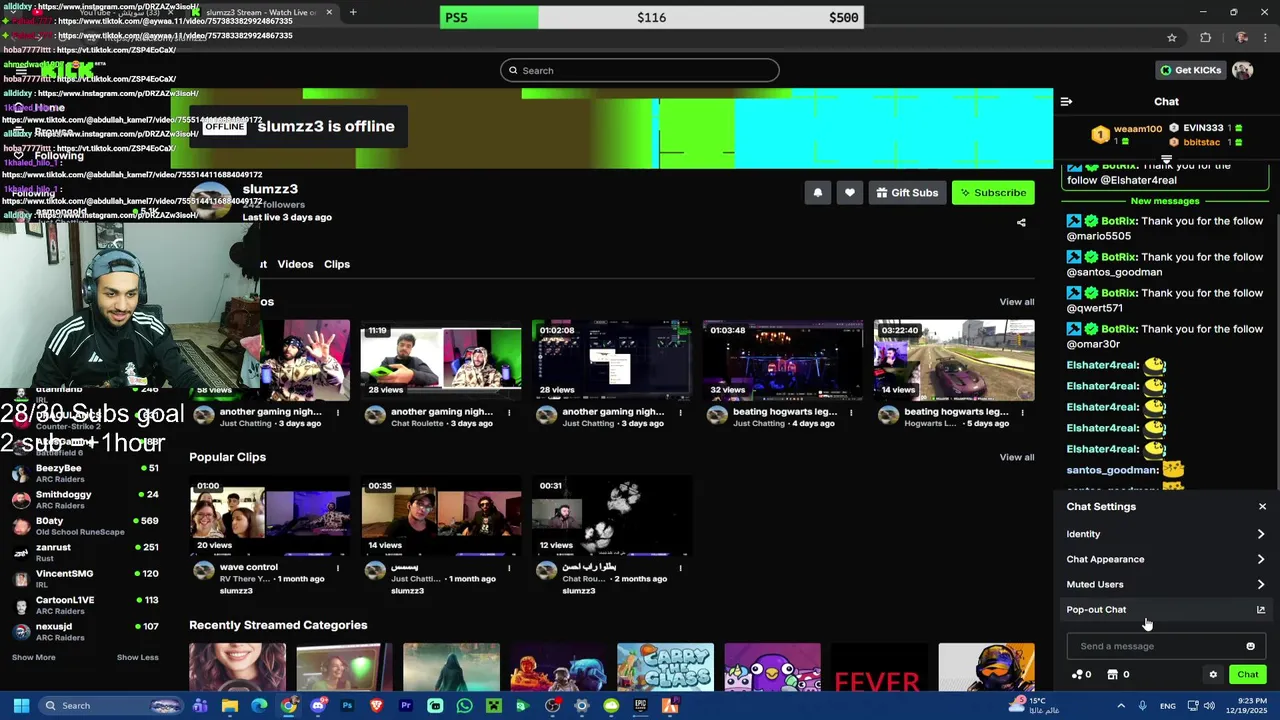The height and width of the screenshot is (720, 1280).
Task: Open the 11:19 Chat Roulette video thumbnail
Action: coord(441,360)
